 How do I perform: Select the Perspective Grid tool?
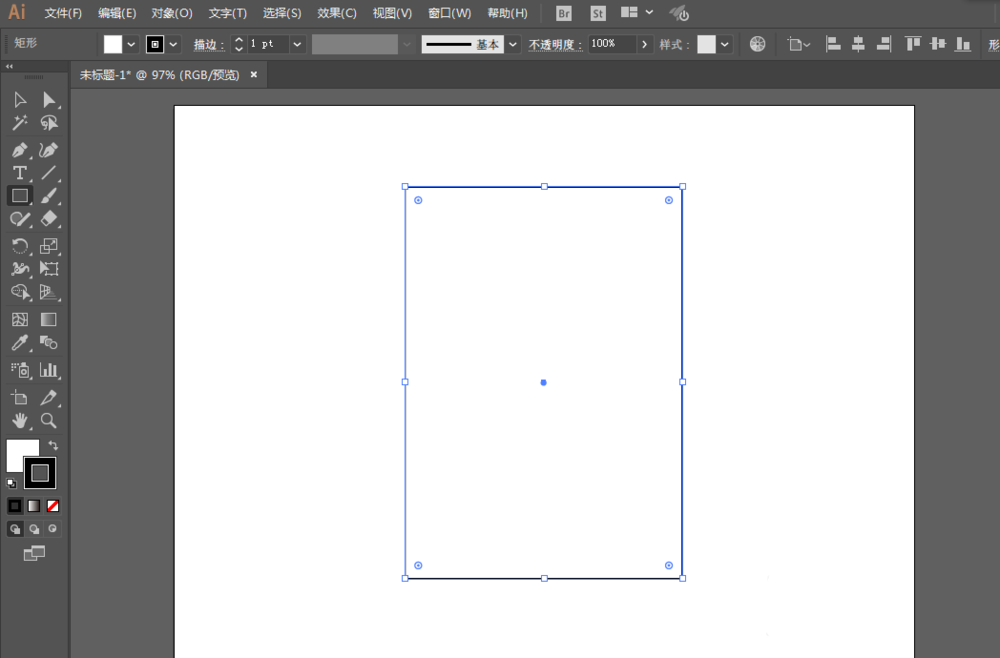[x=48, y=292]
